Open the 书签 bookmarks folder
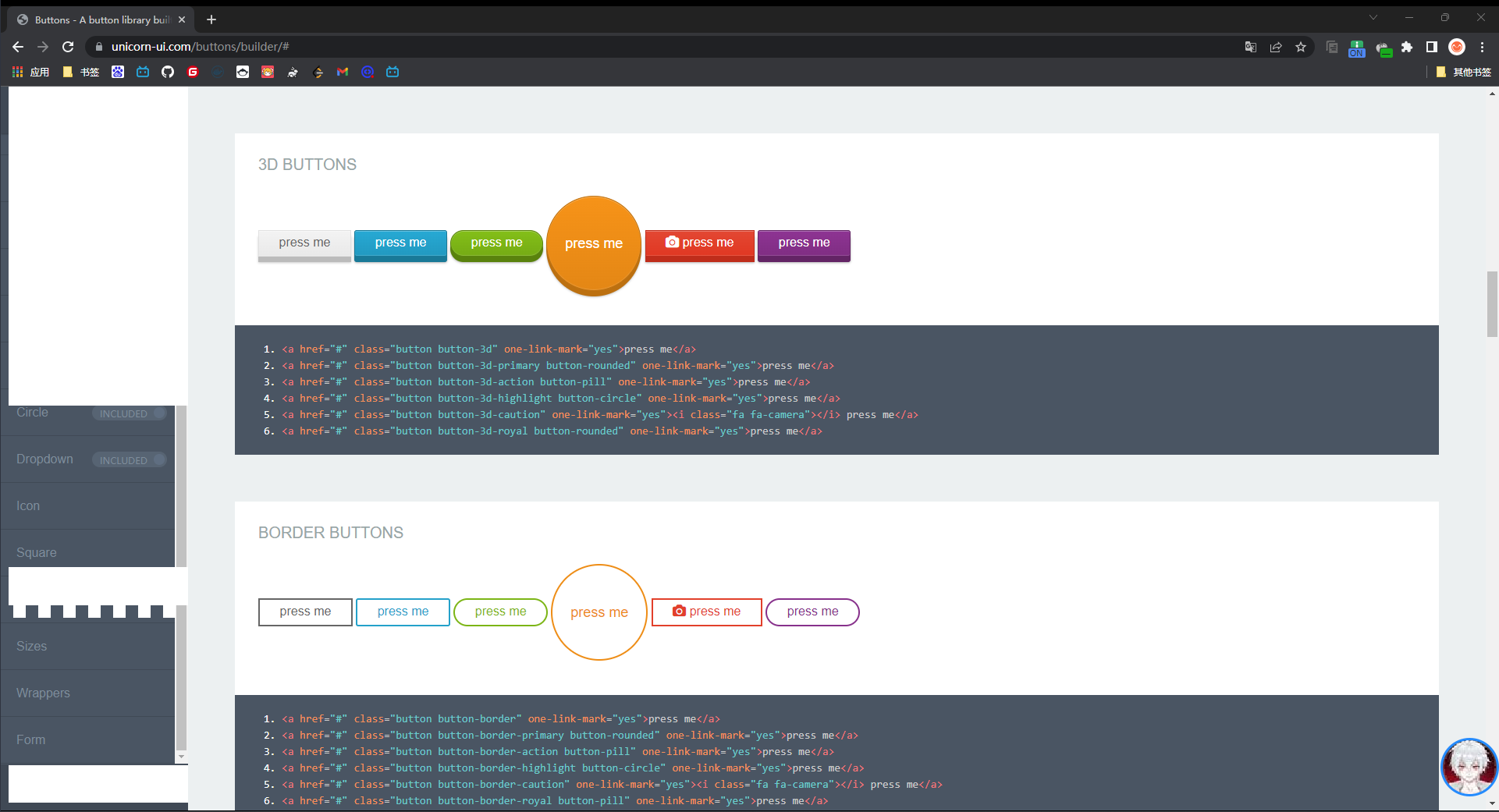1499x812 pixels. [x=81, y=72]
